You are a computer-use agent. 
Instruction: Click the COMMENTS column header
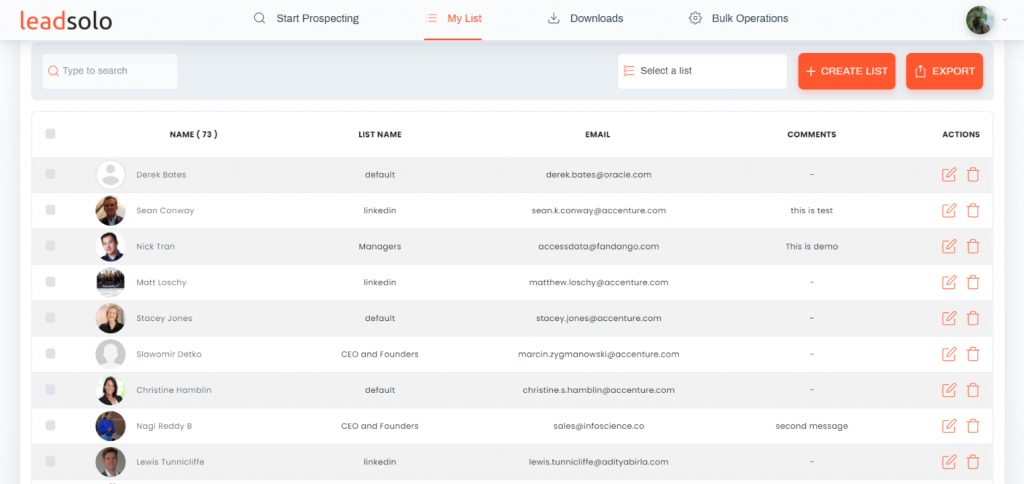pyautogui.click(x=811, y=135)
